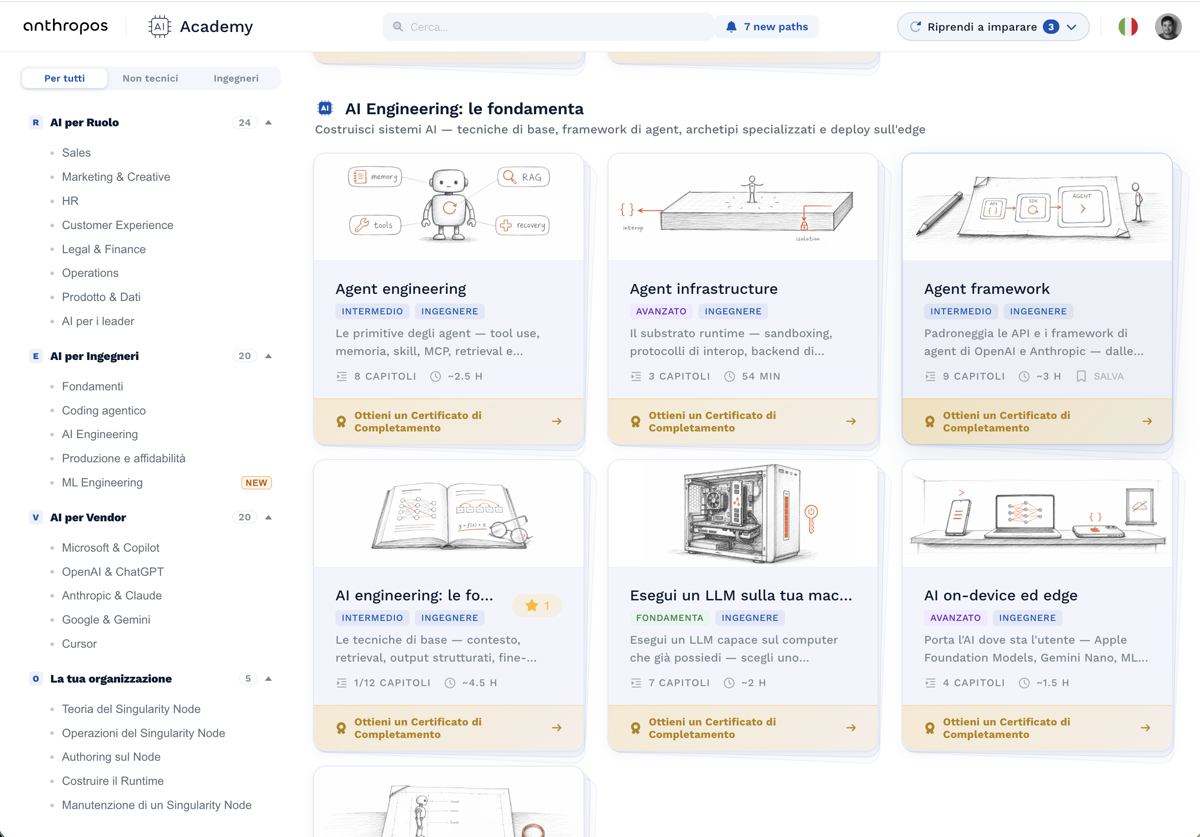Open the Customer Experience category
1200x837 pixels.
tap(117, 225)
